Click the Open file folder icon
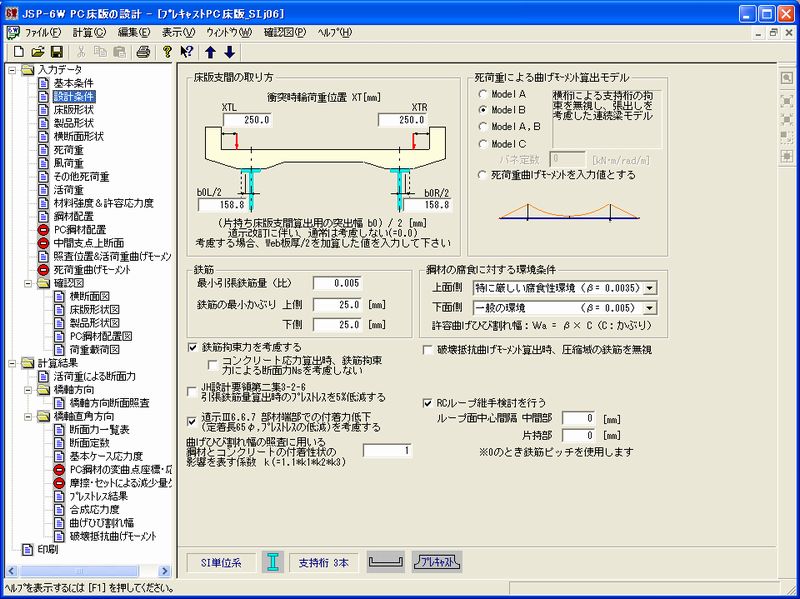Image resolution: width=800 pixels, height=599 pixels. [x=38, y=52]
